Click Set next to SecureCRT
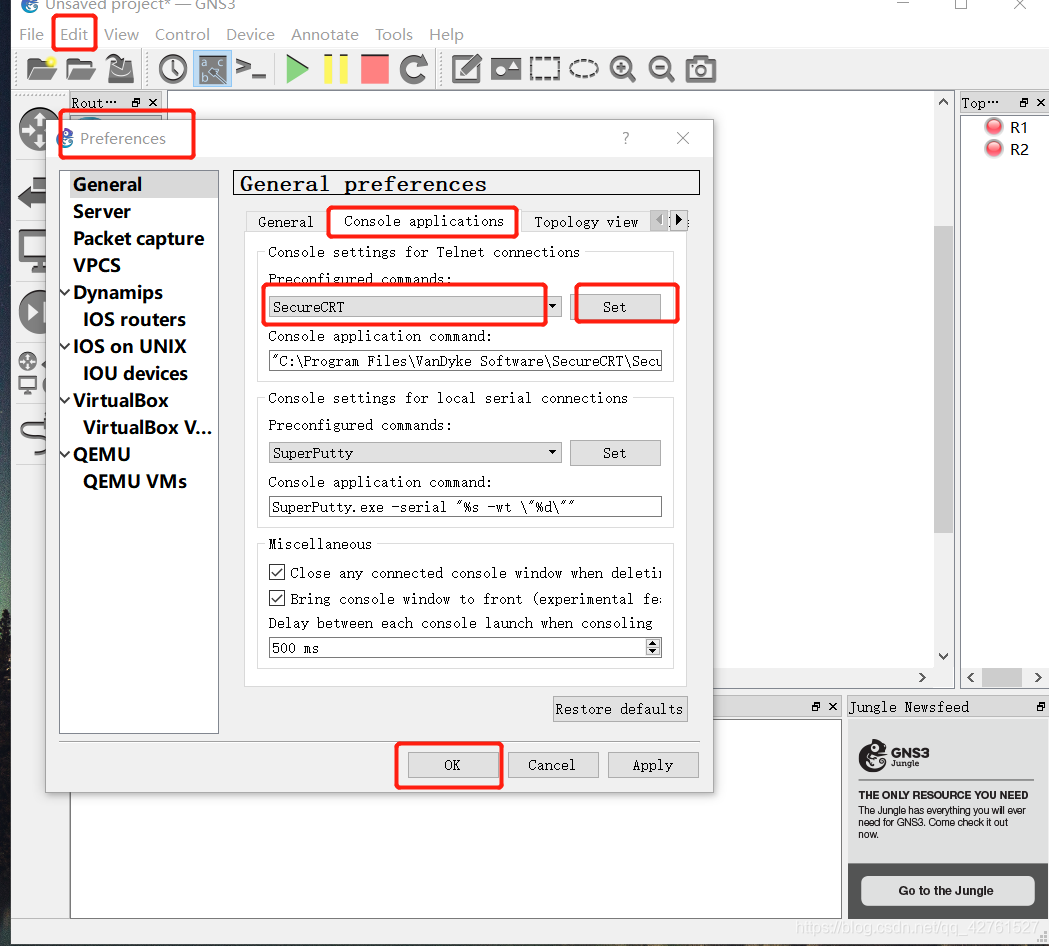Viewport: 1049px width, 946px height. 615,307
